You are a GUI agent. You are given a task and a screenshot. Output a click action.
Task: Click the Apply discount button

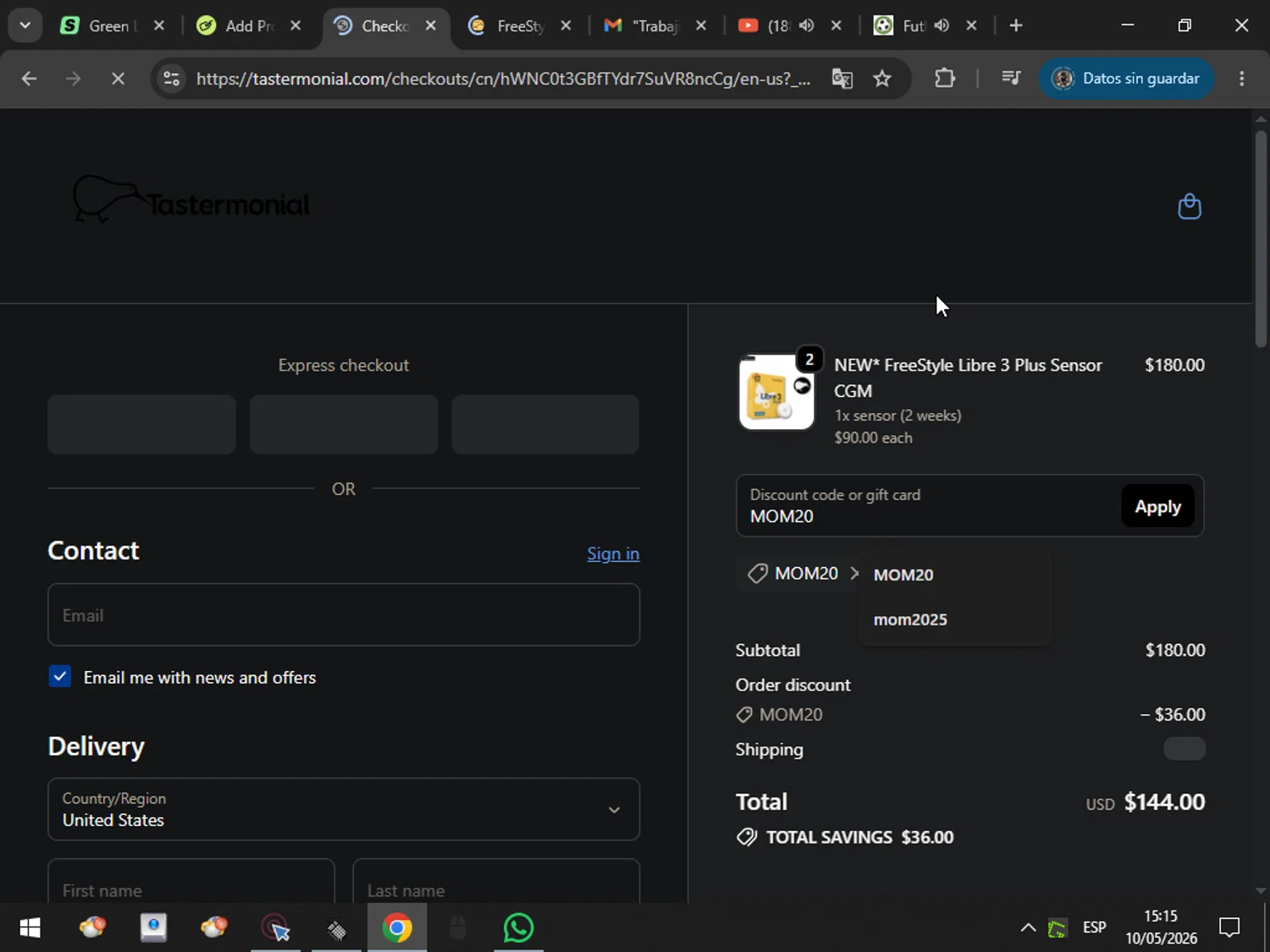[1157, 506]
